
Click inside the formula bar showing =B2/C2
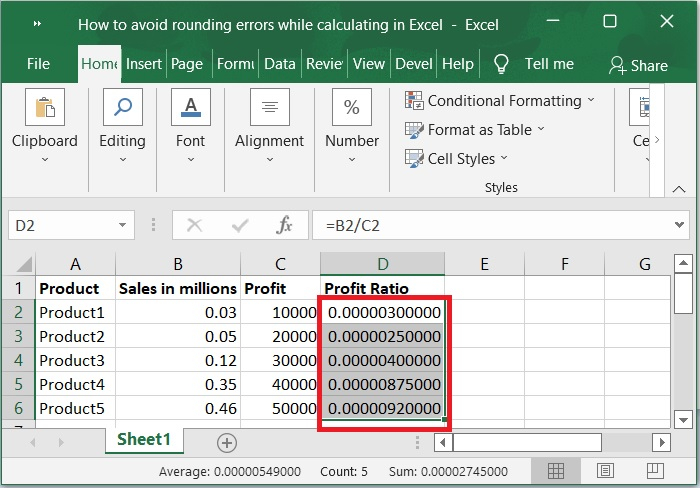tap(500, 226)
